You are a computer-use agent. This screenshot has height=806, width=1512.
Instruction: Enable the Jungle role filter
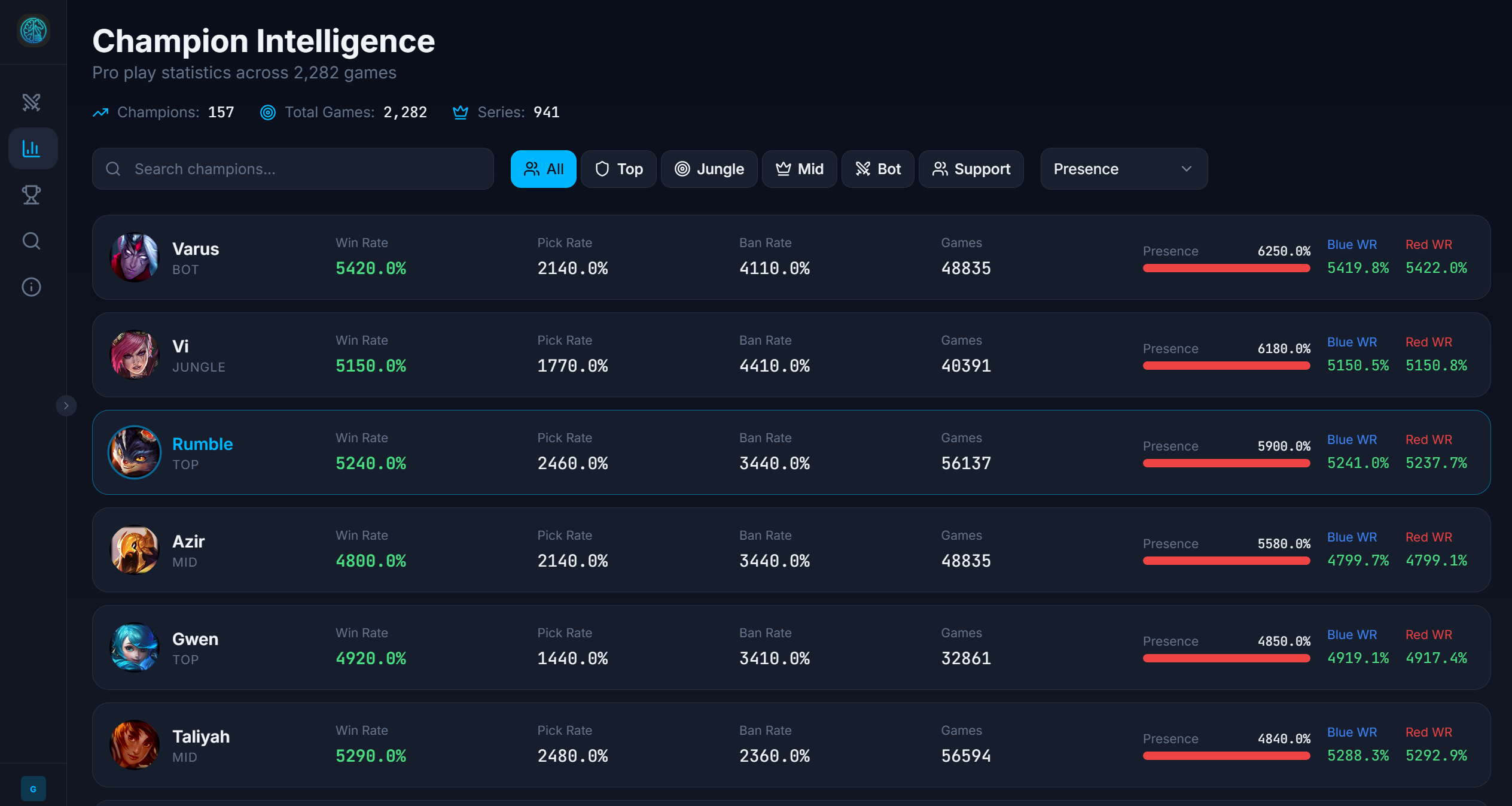click(x=709, y=169)
